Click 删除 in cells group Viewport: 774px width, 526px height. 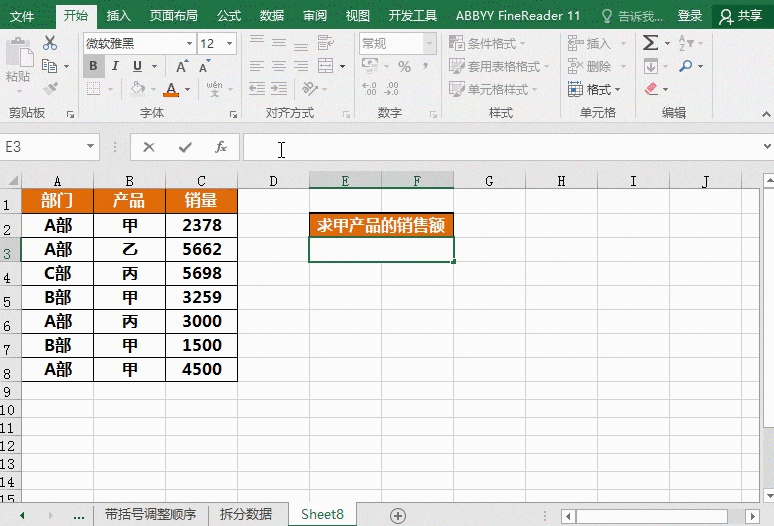tap(589, 66)
